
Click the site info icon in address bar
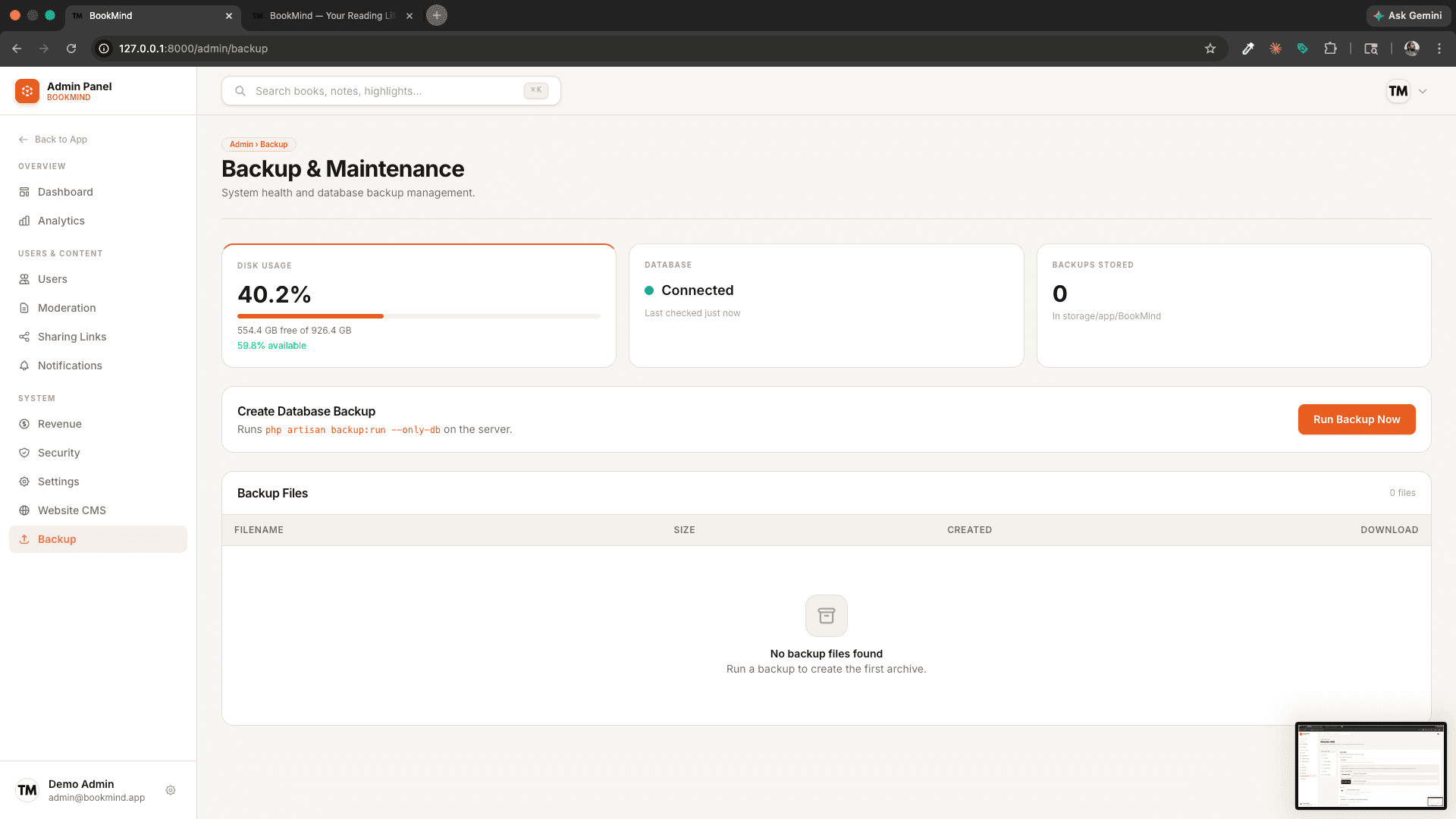pyautogui.click(x=104, y=49)
